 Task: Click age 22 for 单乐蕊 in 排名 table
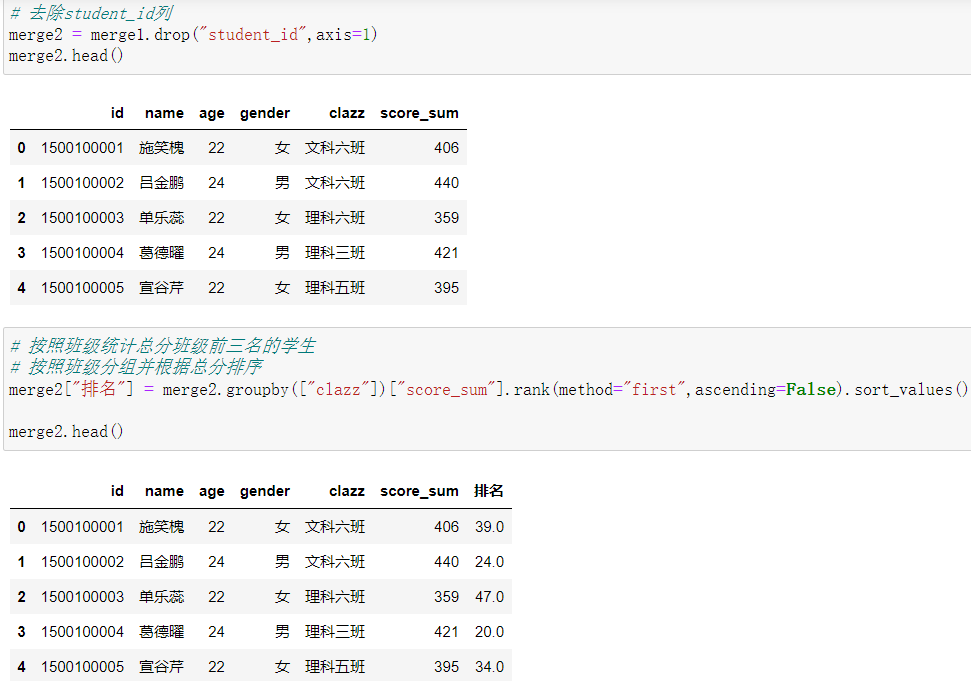(x=216, y=597)
